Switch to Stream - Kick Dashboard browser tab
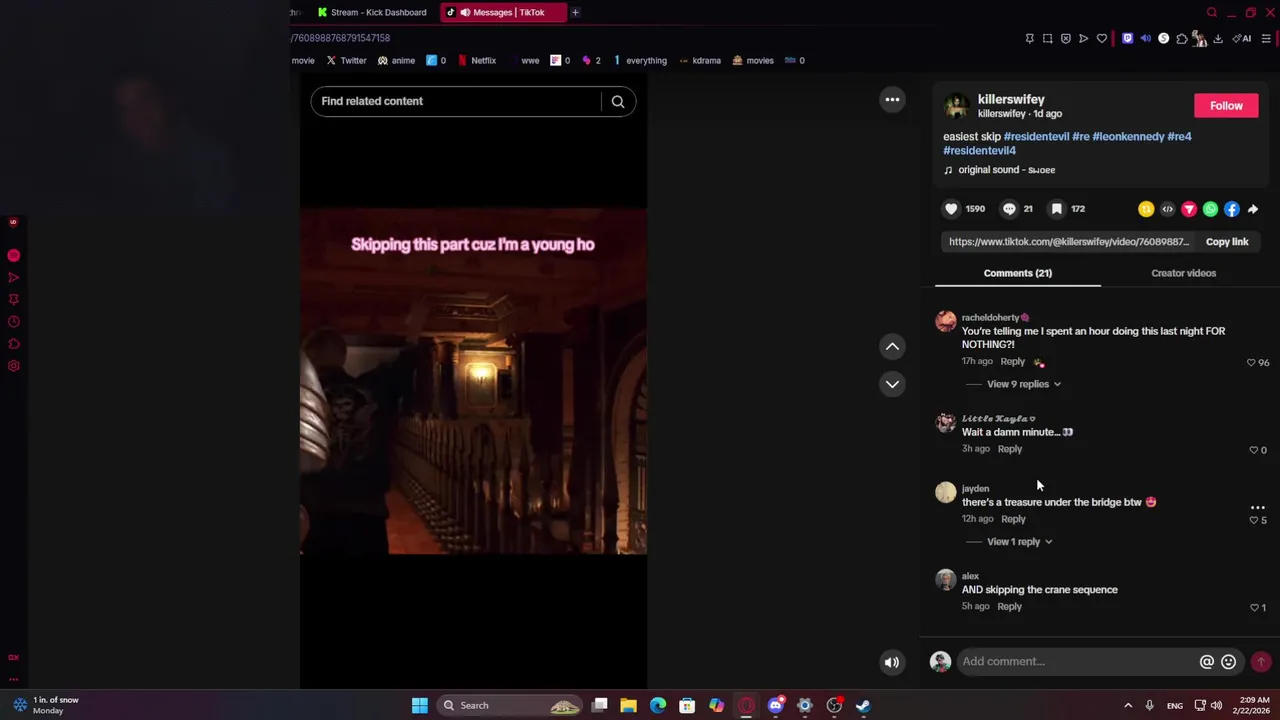The width and height of the screenshot is (1280, 720). (372, 12)
